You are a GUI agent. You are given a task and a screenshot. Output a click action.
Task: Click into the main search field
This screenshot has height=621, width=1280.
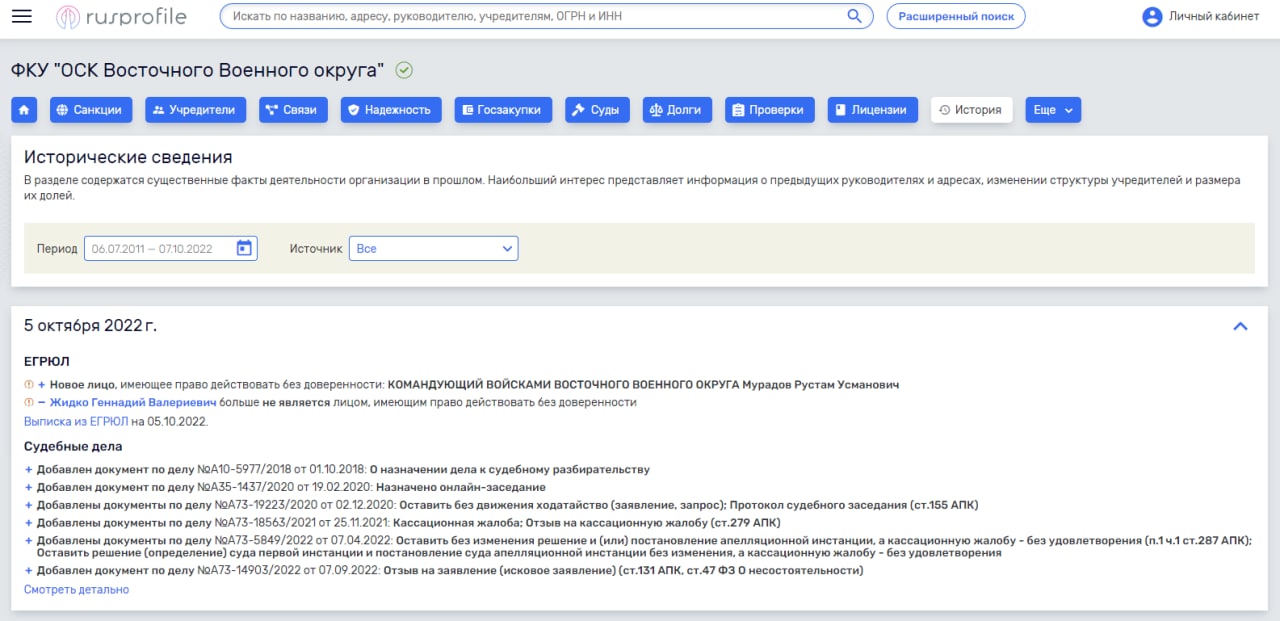pyautogui.click(x=530, y=17)
